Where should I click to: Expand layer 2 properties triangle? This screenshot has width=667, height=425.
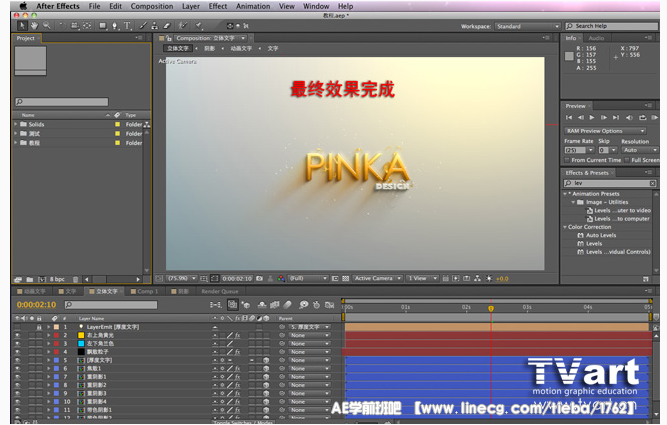(x=48, y=335)
